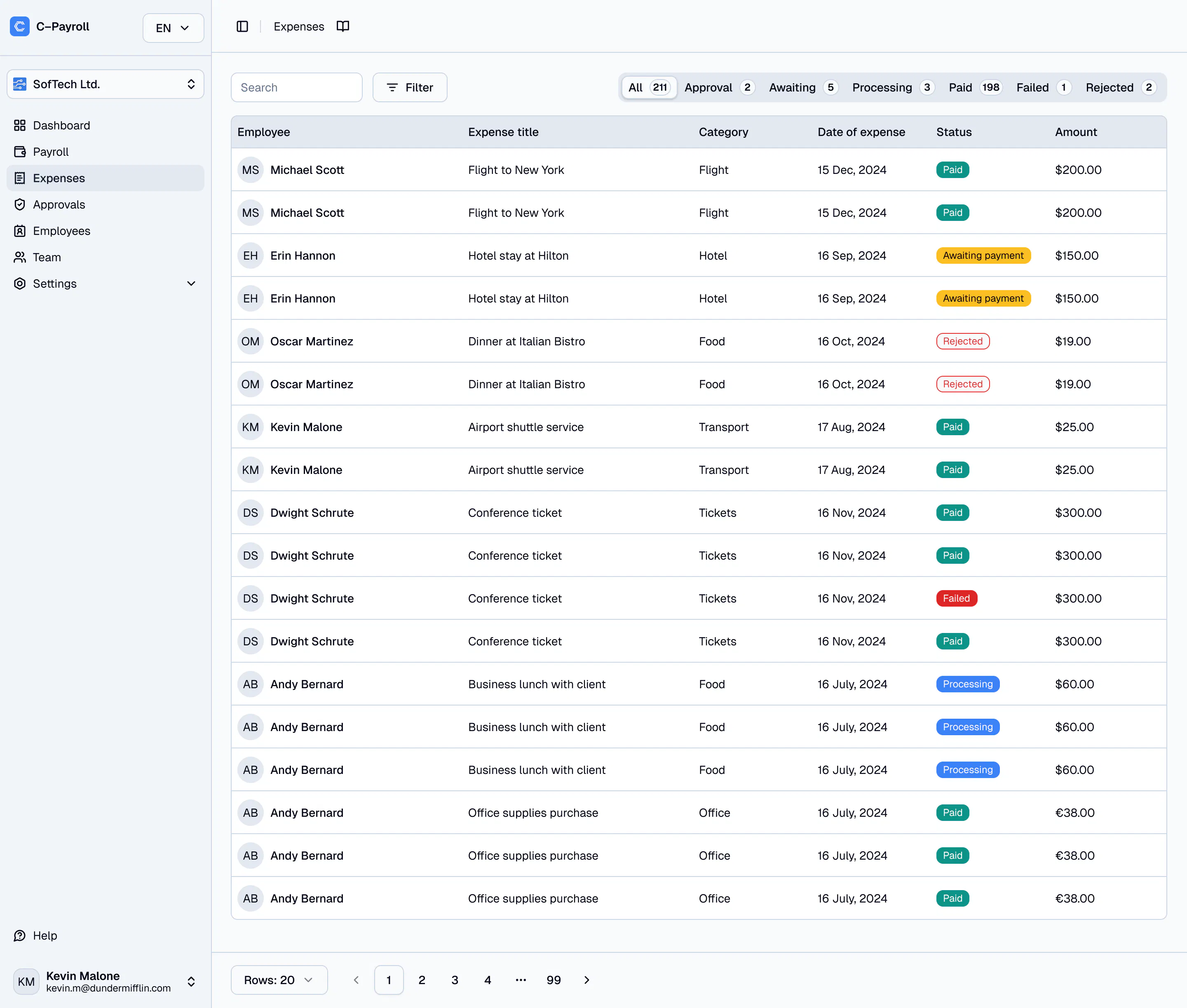
Task: Open the SofTech Ltd. company switcher
Action: click(x=105, y=84)
